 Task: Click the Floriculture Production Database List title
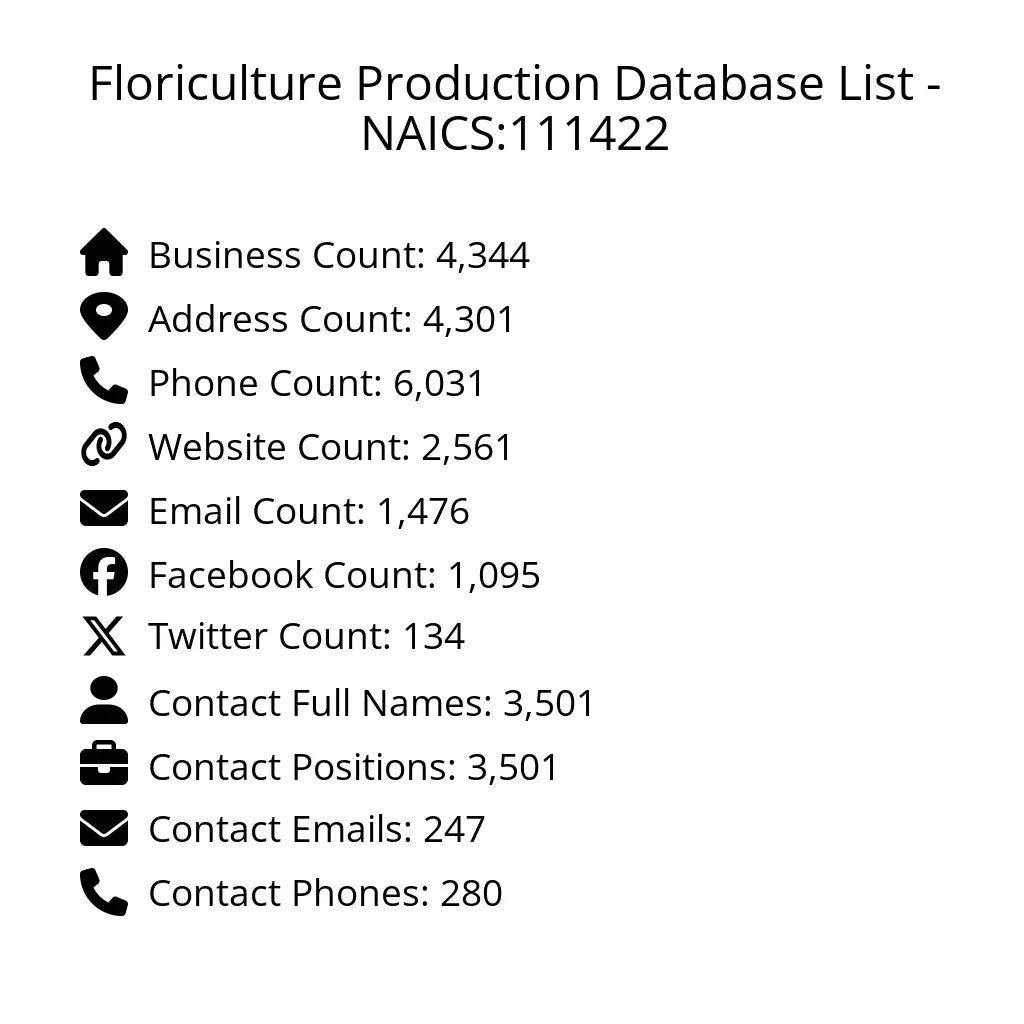click(514, 108)
